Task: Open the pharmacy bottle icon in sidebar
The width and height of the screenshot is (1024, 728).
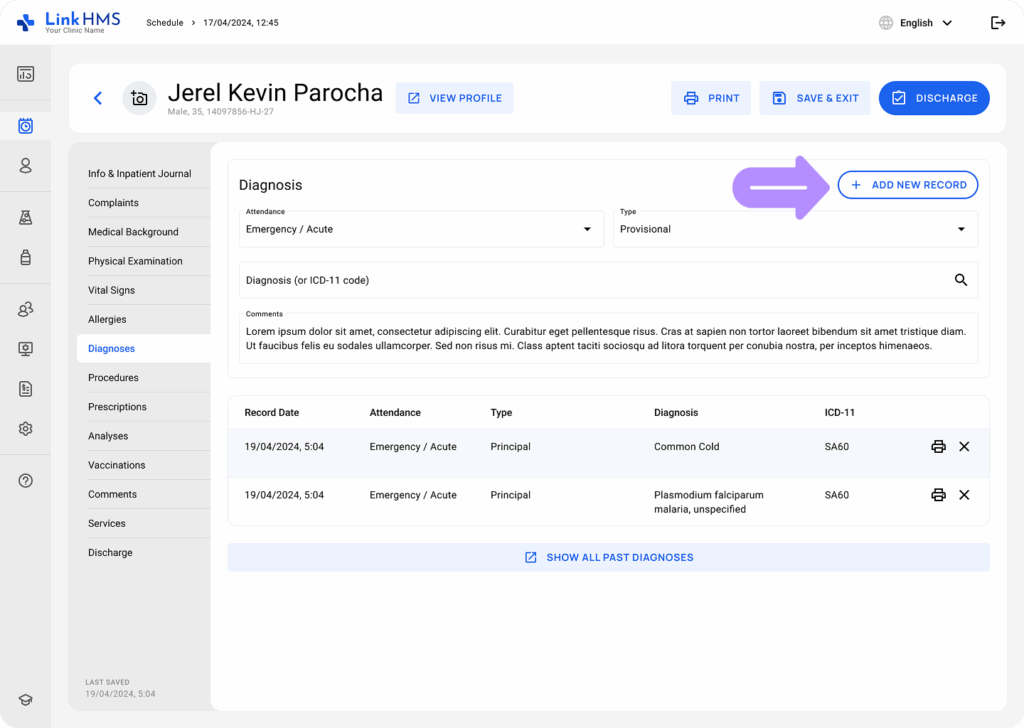Action: point(25,257)
